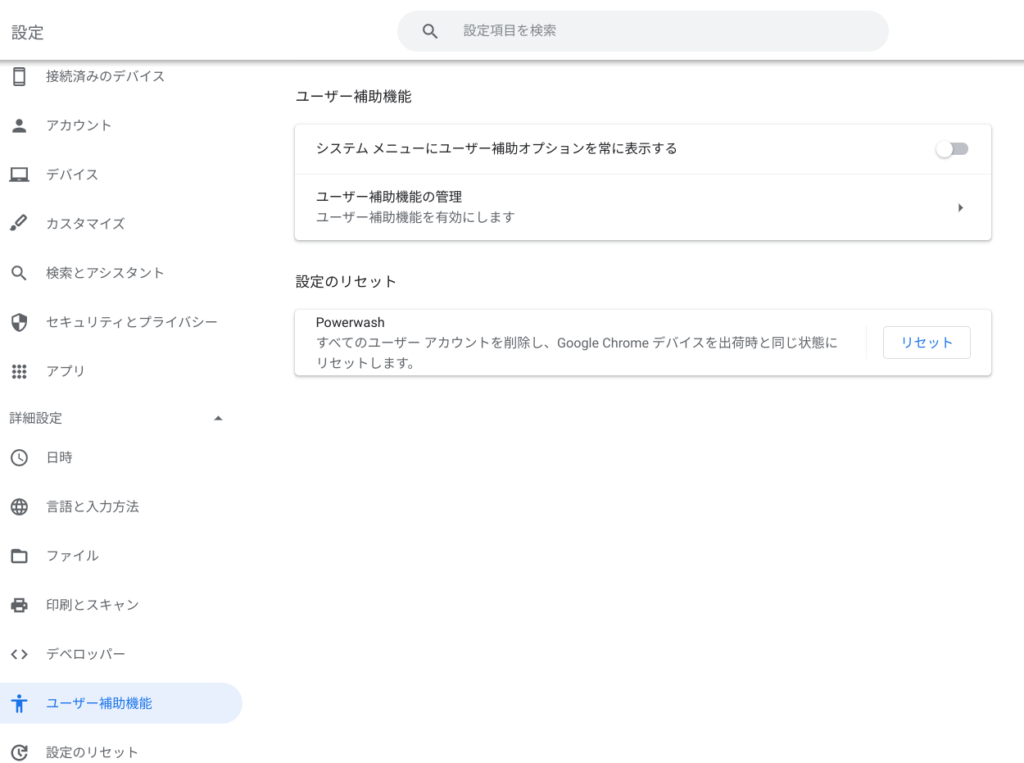The height and width of the screenshot is (763, 1024).
Task: Click the folder icon beside ファイル
Action: 19,556
